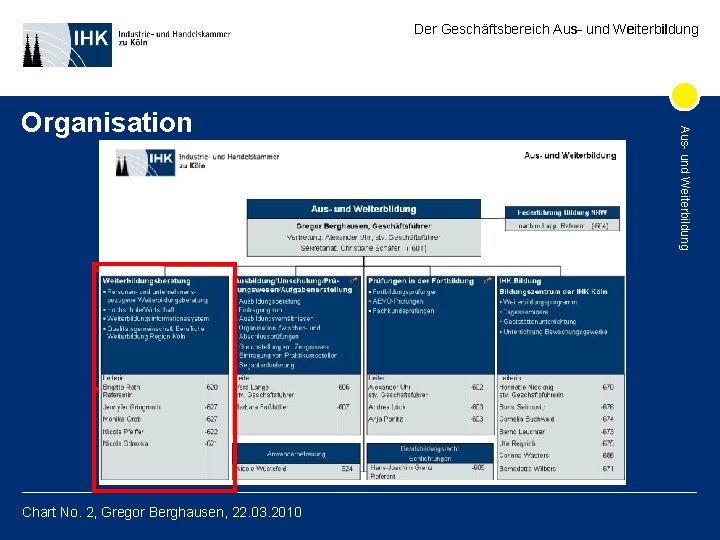
Task: Click the 'Sekretariat: Christiane Schäfer' line
Action: tap(364, 248)
